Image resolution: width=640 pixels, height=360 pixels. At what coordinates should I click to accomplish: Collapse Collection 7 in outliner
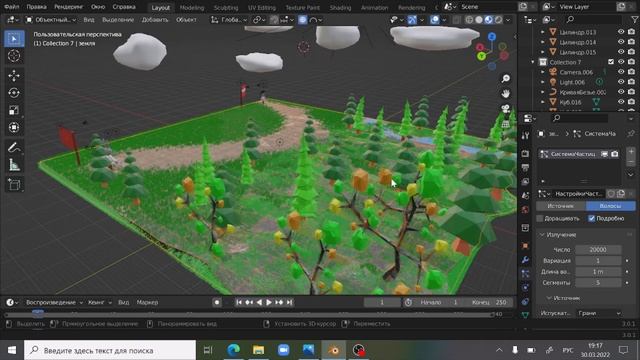[x=533, y=62]
